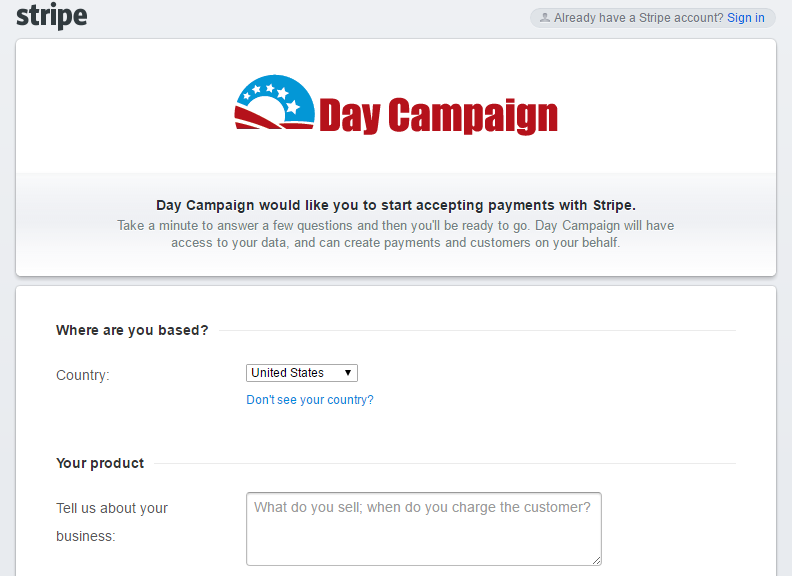Image resolution: width=792 pixels, height=576 pixels.
Task: Click the Day Campaign sunrise emblem
Action: click(274, 102)
